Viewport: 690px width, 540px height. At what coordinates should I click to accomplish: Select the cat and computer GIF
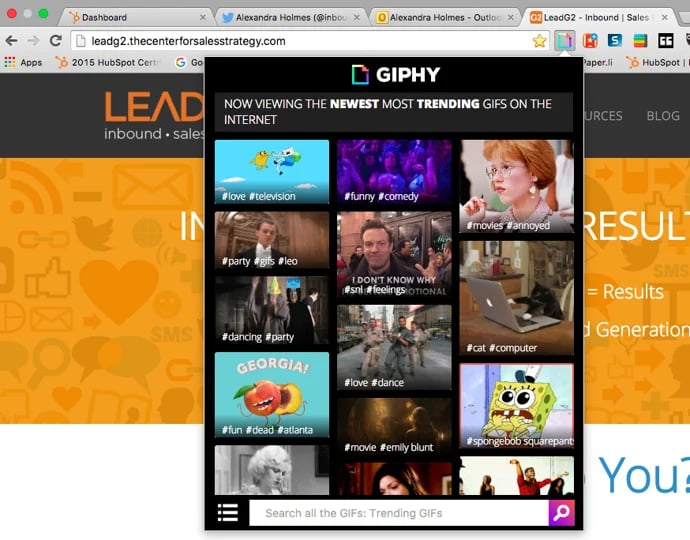click(x=516, y=298)
